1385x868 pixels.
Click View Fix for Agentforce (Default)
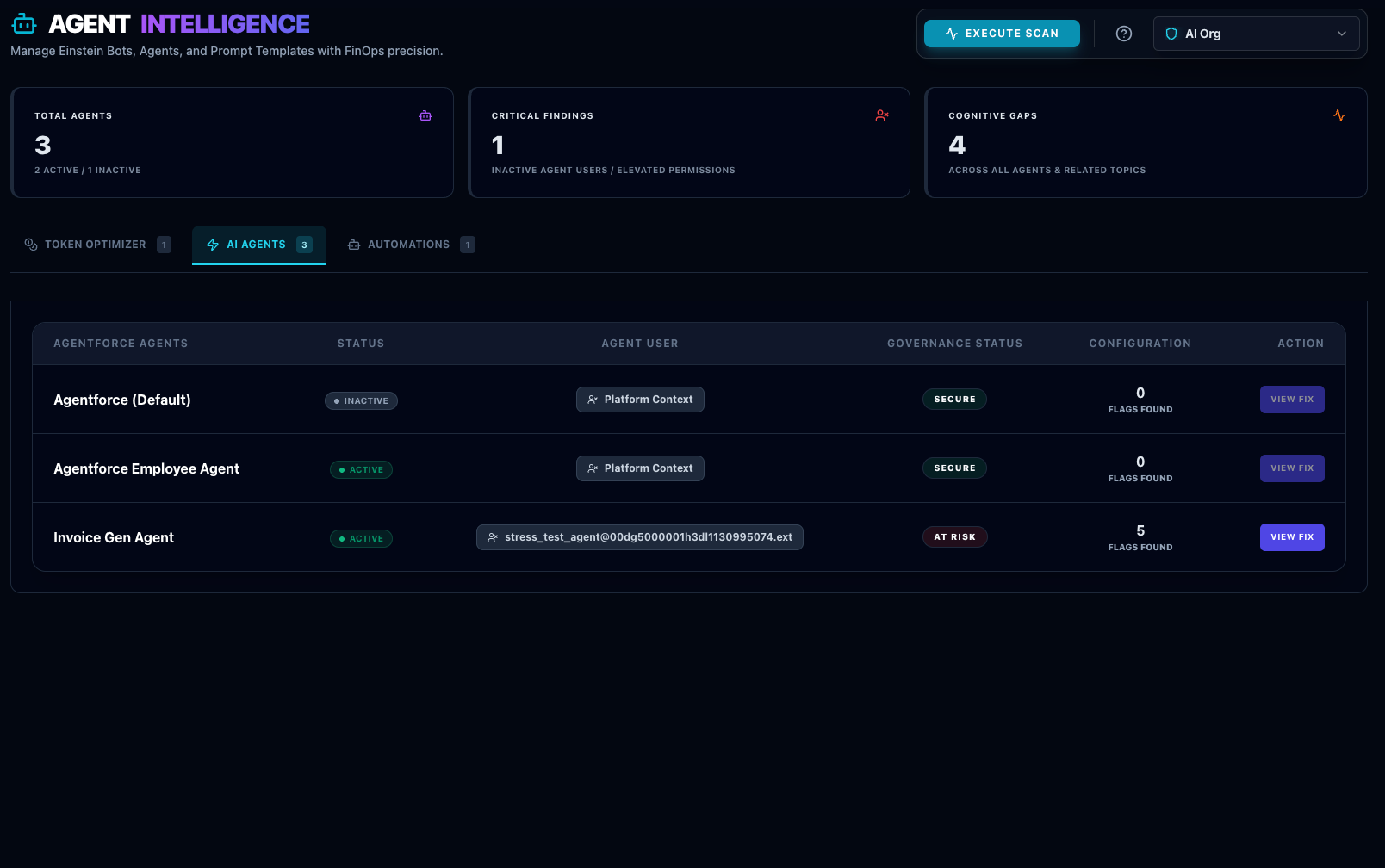point(1292,400)
